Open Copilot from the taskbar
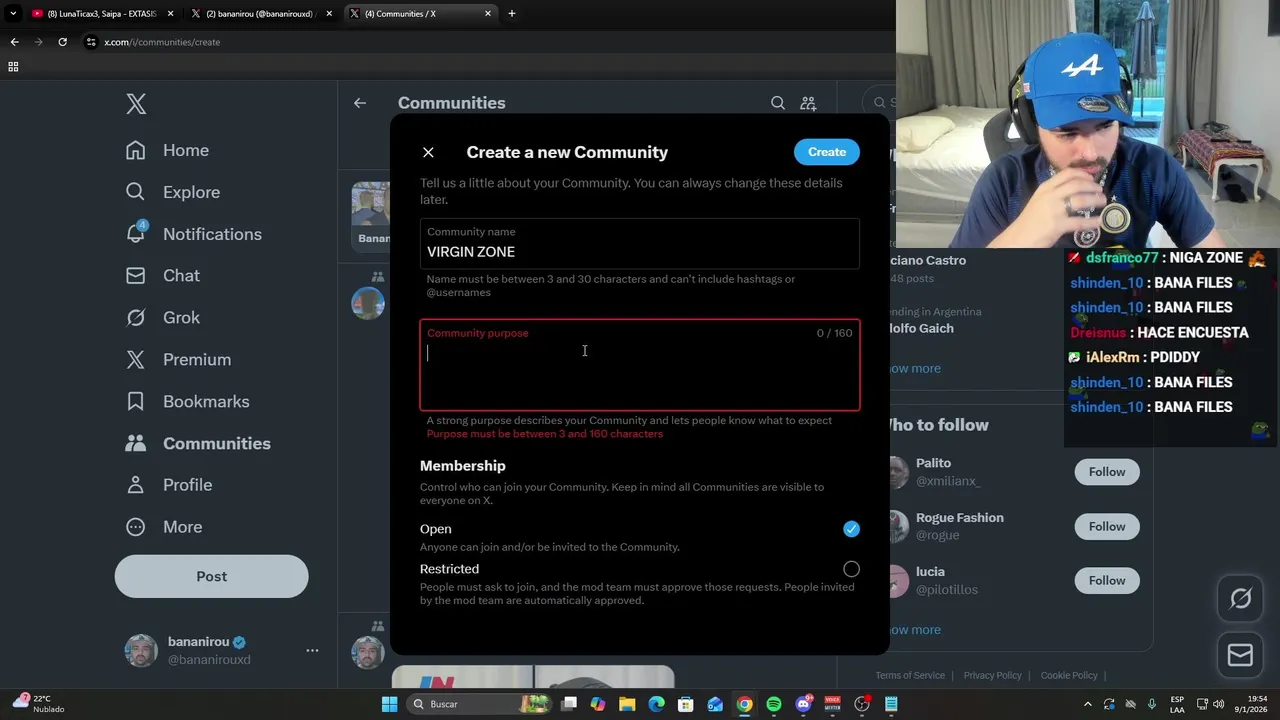The width and height of the screenshot is (1280, 720). tap(598, 704)
